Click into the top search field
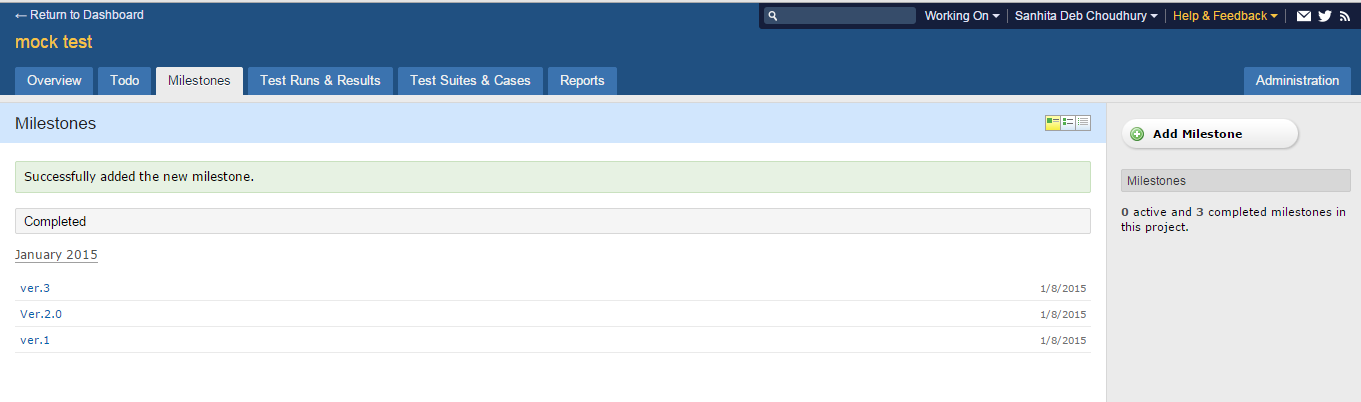The width and height of the screenshot is (1361, 402). click(x=845, y=16)
